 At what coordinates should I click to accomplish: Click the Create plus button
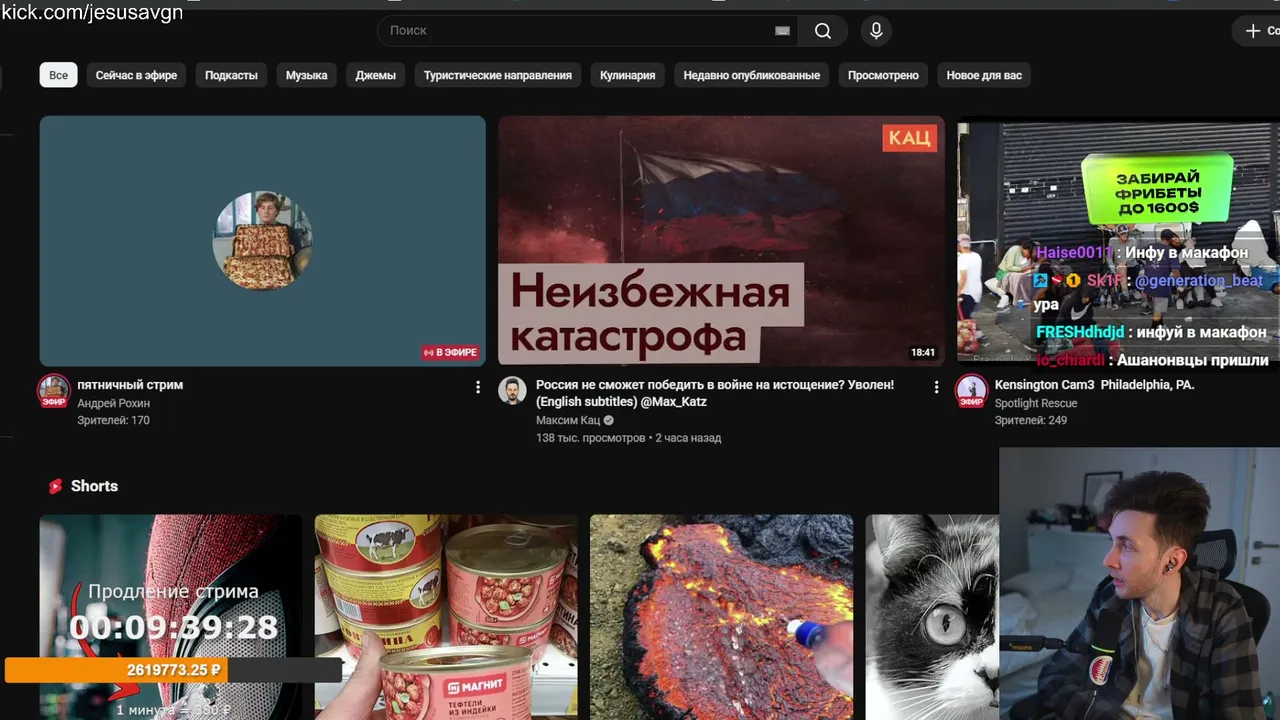1257,31
